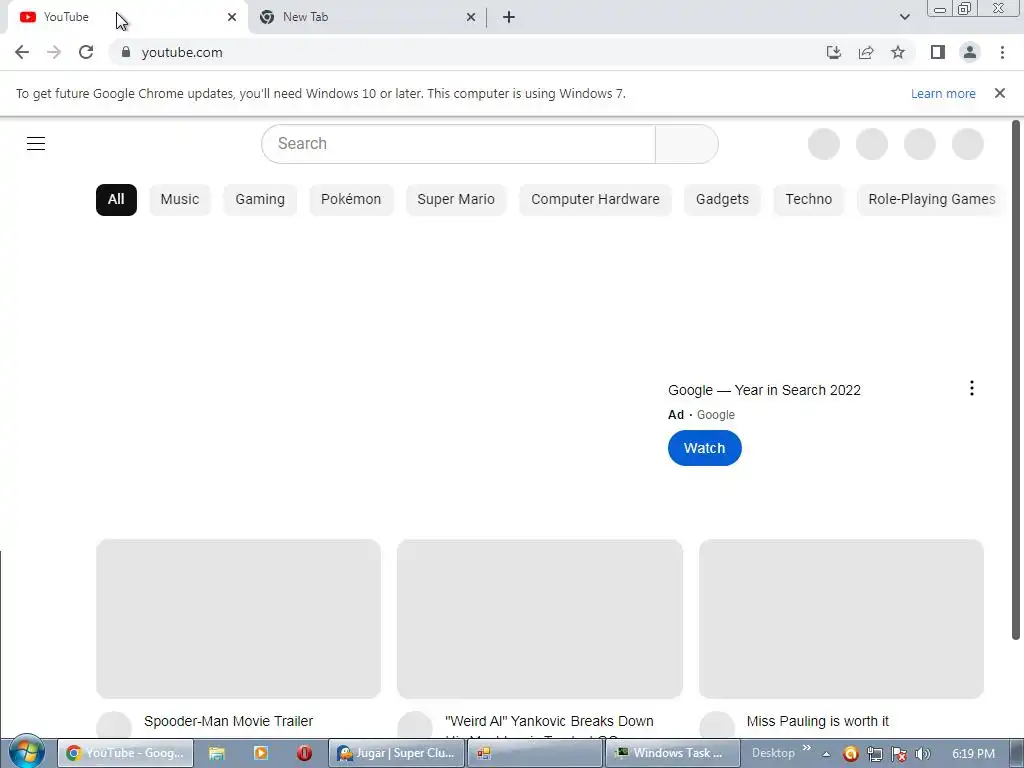Expand the Desktop toolbar chevron
Screen dimensions: 1024x768
coord(807,748)
